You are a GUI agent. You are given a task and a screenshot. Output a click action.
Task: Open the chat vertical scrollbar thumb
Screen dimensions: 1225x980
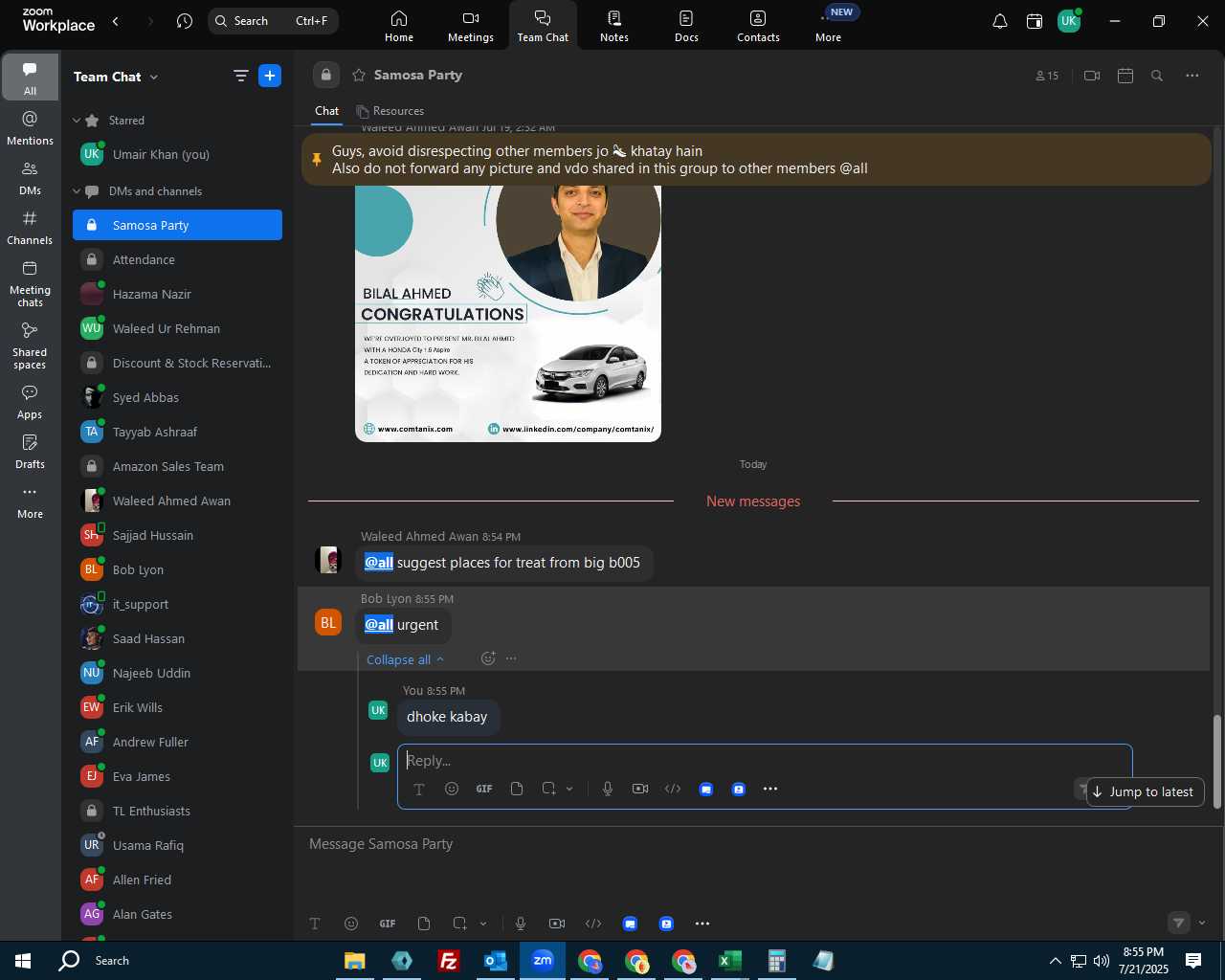tap(1217, 762)
